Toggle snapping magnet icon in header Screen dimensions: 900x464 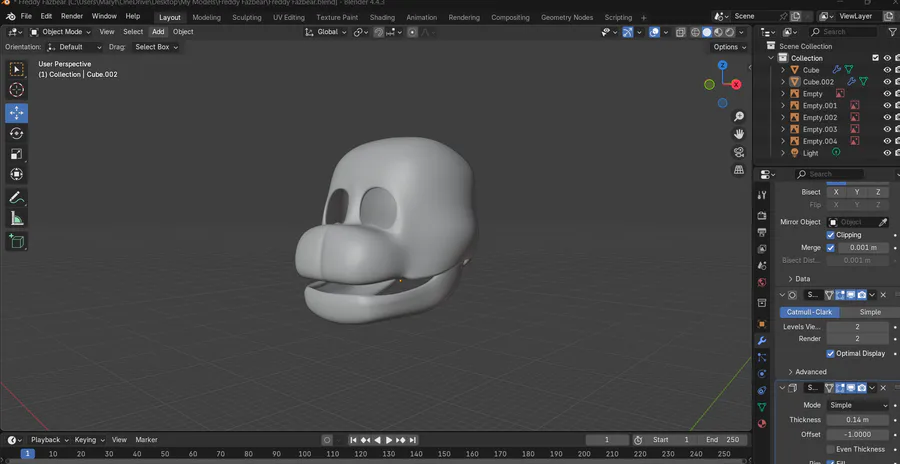[379, 32]
